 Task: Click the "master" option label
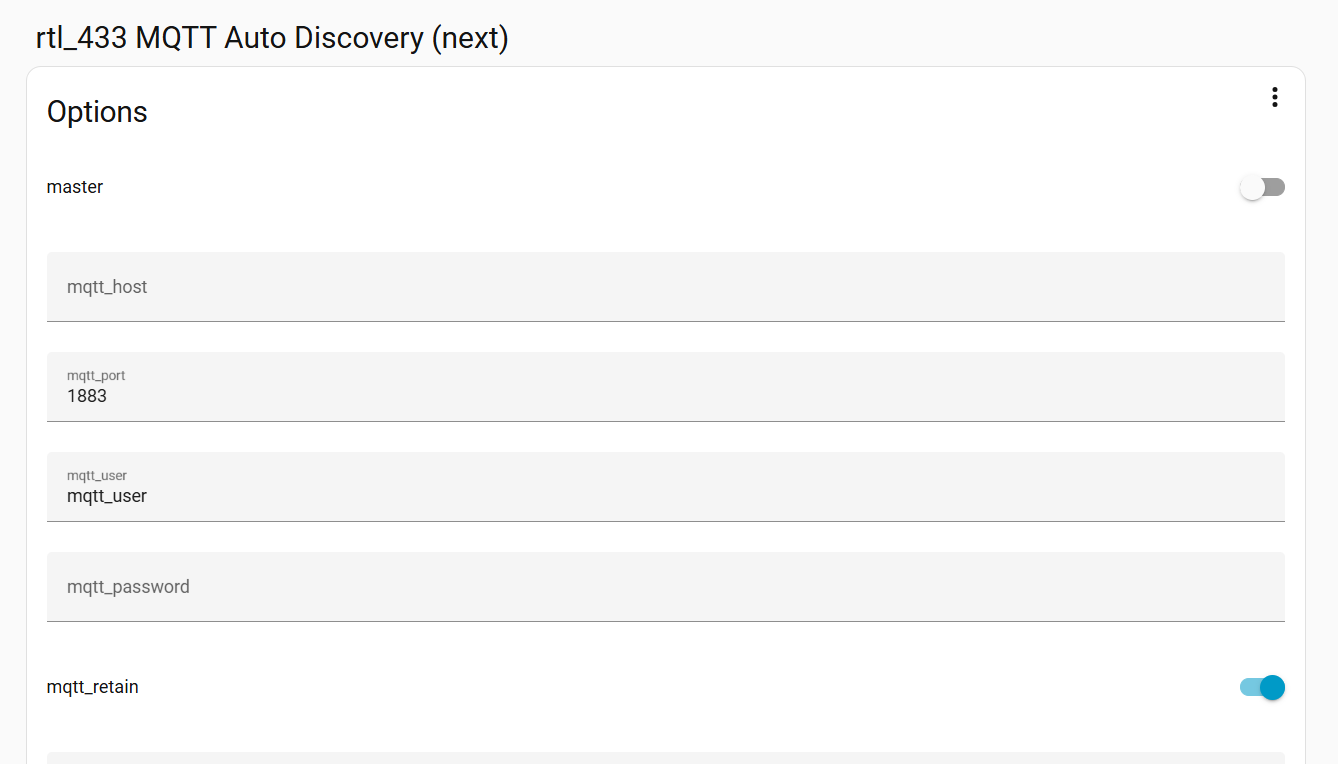(75, 187)
